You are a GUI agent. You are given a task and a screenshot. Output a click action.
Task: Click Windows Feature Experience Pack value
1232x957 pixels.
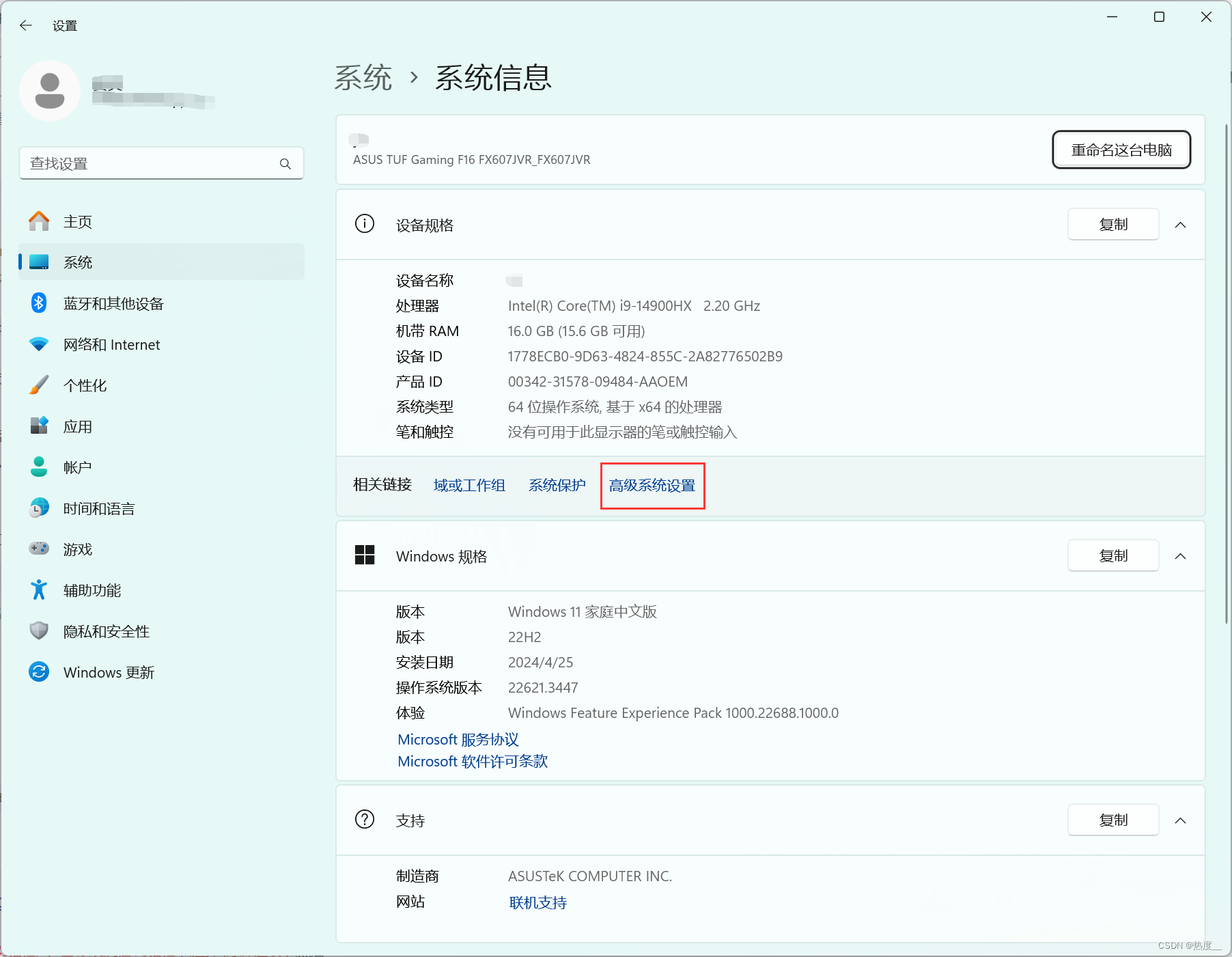pos(673,713)
